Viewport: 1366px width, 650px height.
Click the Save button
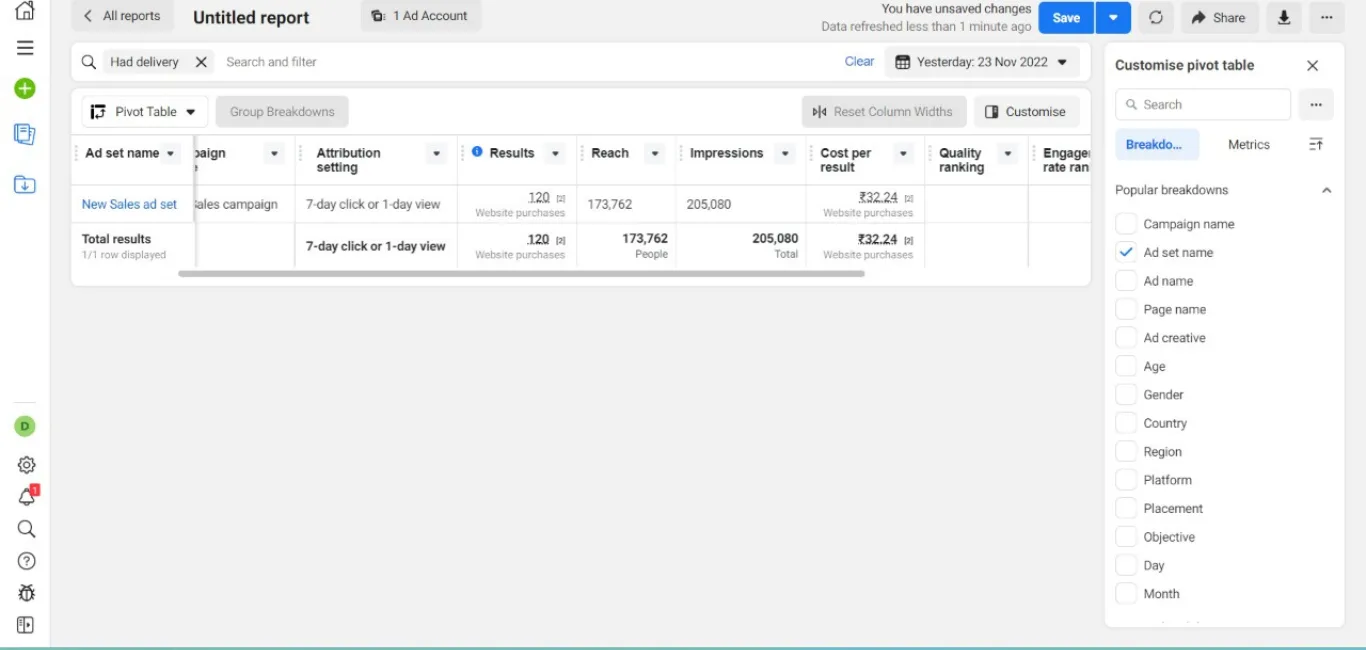point(1066,17)
